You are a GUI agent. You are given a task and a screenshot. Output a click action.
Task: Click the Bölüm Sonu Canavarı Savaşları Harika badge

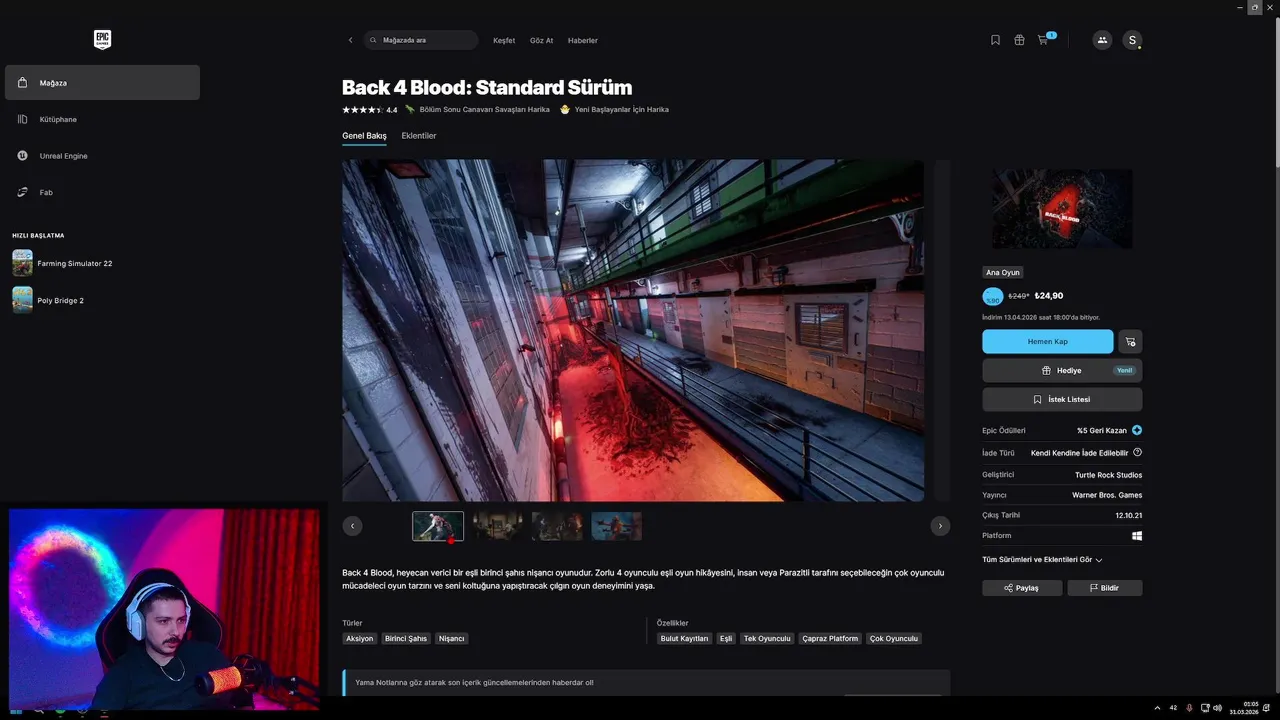pyautogui.click(x=478, y=109)
